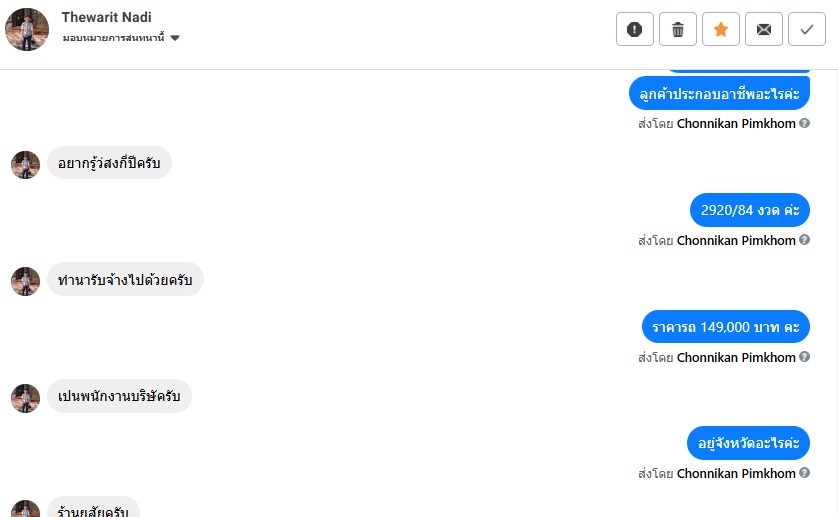The height and width of the screenshot is (517, 838).
Task: Click avatar beside อยากรู้ว่าส่งกี่ปีครับ message
Action: (x=25, y=164)
